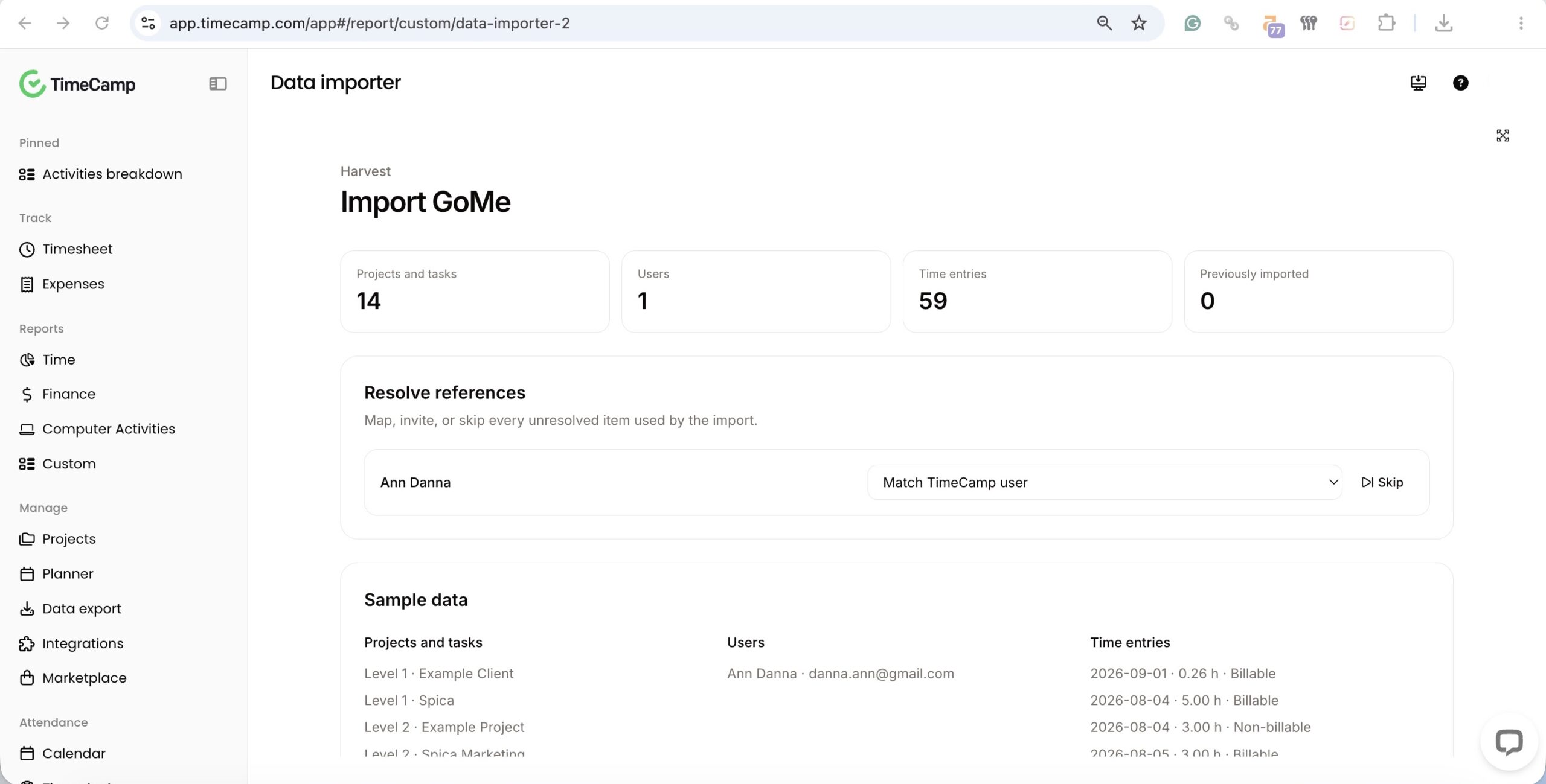View site information icon in address bar
Viewport: 1546px width, 784px height.
pyautogui.click(x=148, y=23)
